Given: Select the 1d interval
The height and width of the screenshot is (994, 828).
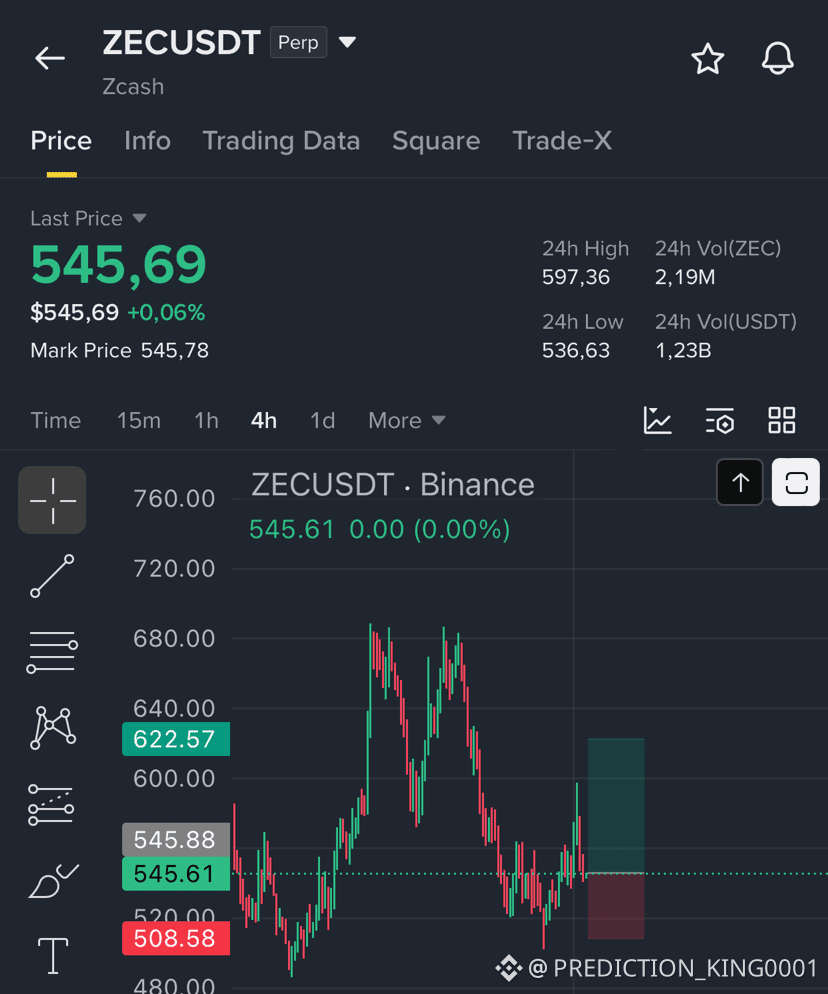Looking at the screenshot, I should (322, 420).
